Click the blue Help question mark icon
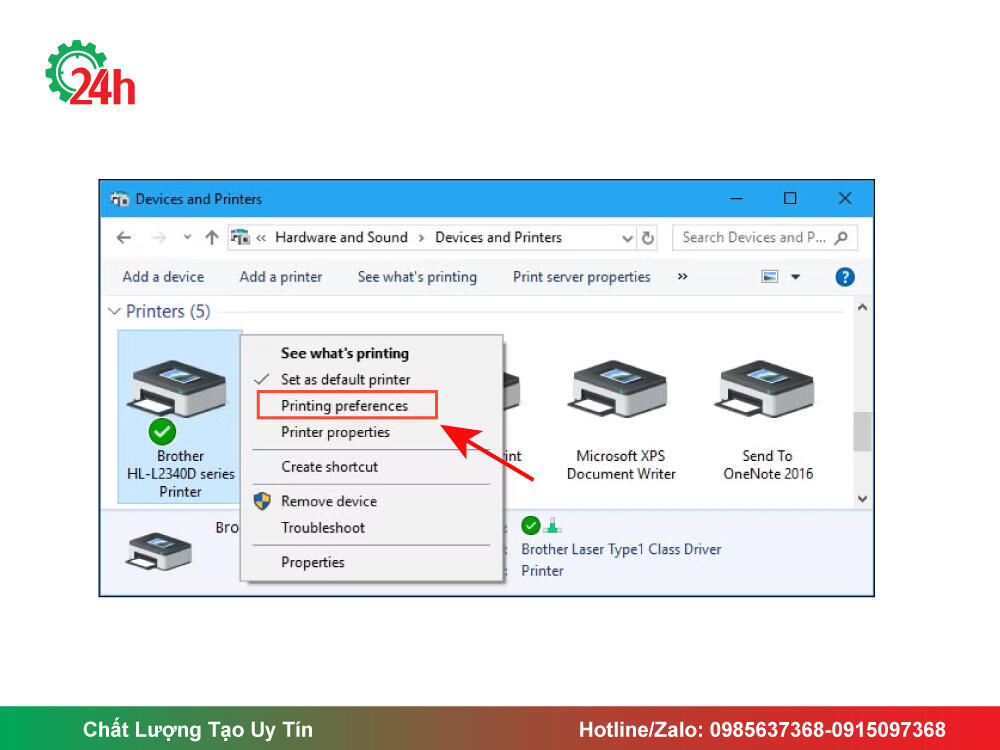1000x750 pixels. click(844, 277)
